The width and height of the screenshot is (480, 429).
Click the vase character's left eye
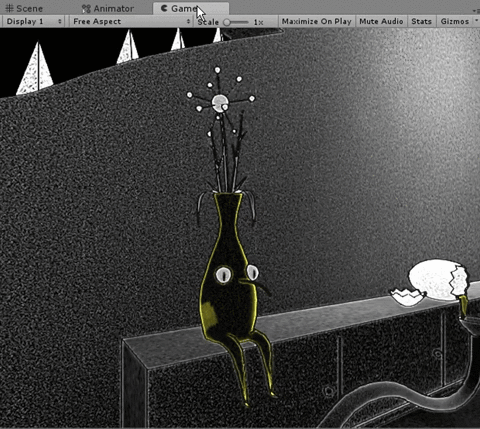tap(223, 275)
